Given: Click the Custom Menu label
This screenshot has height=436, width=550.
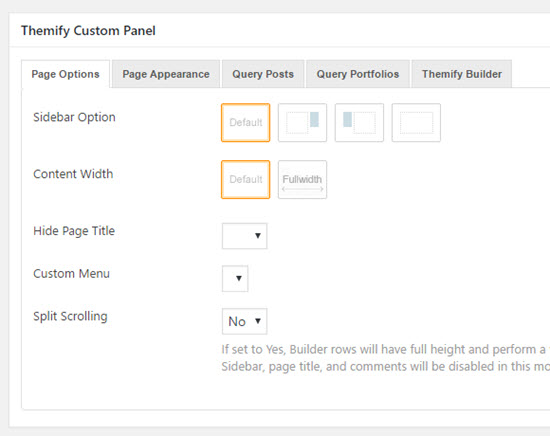Looking at the screenshot, I should (72, 274).
